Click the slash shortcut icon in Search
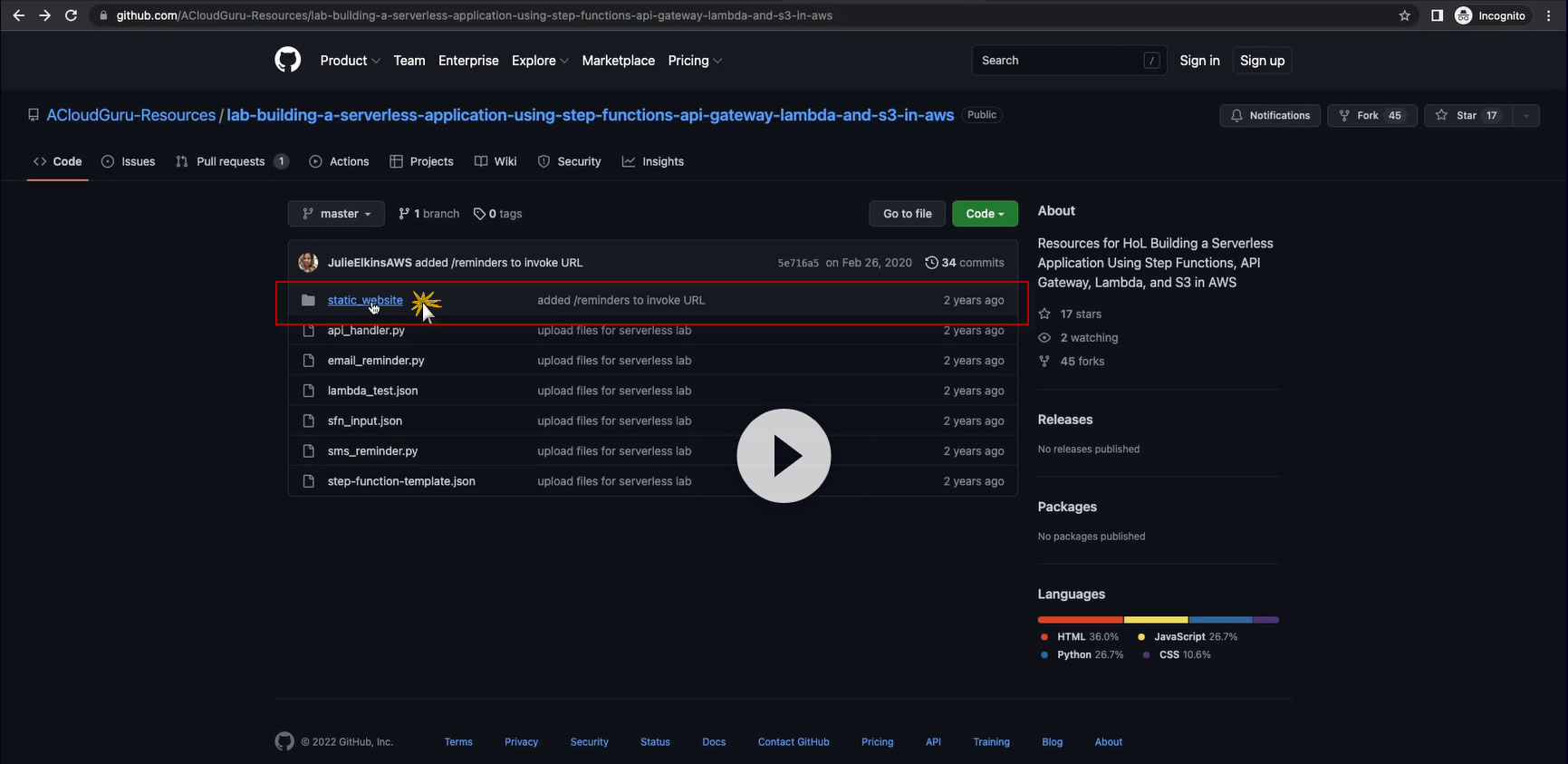The width and height of the screenshot is (1568, 764). coord(1151,61)
